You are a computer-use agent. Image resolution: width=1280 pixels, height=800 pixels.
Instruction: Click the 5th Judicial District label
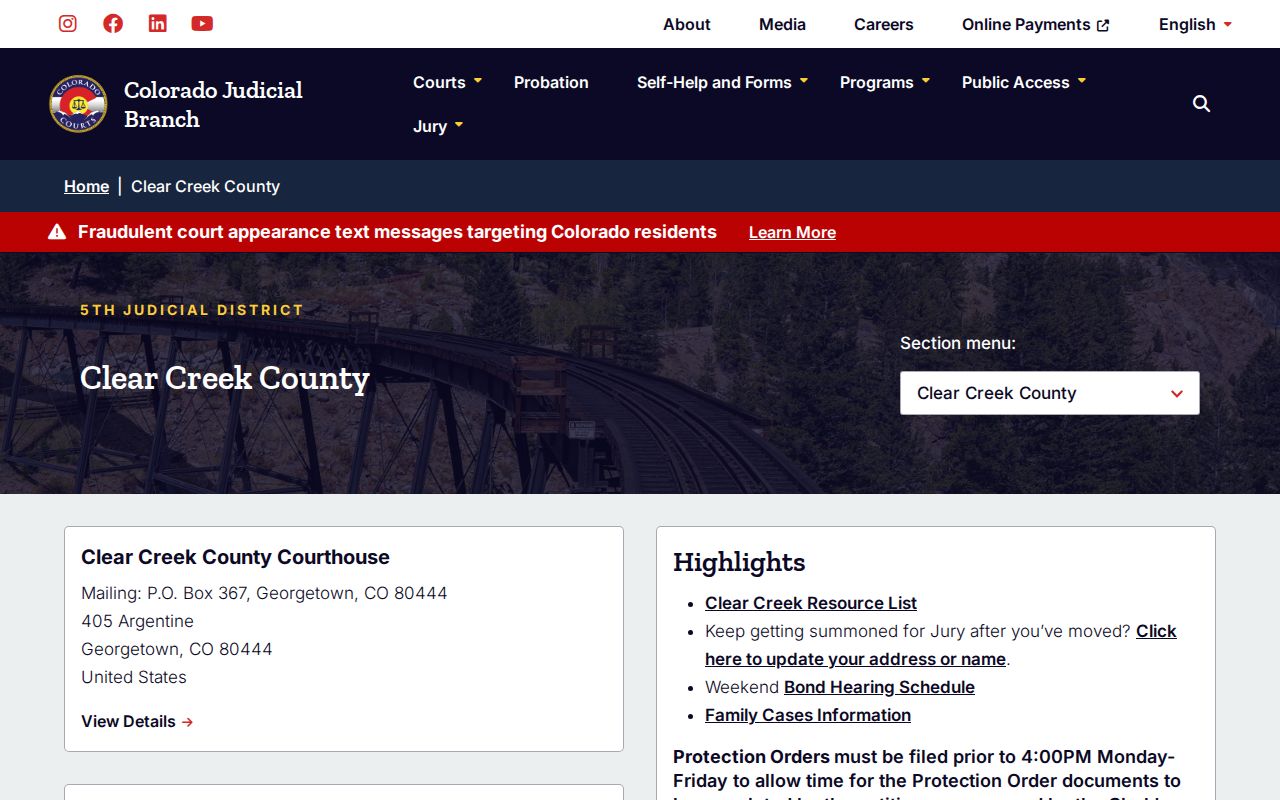192,310
